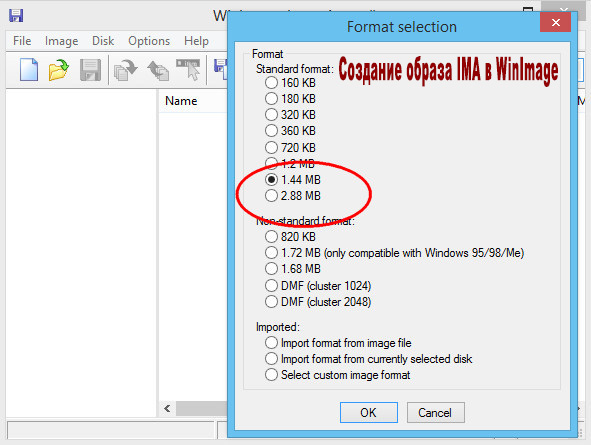The height and width of the screenshot is (445, 591).
Task: Choose DMF (cluster 1024) format
Action: [x=318, y=286]
